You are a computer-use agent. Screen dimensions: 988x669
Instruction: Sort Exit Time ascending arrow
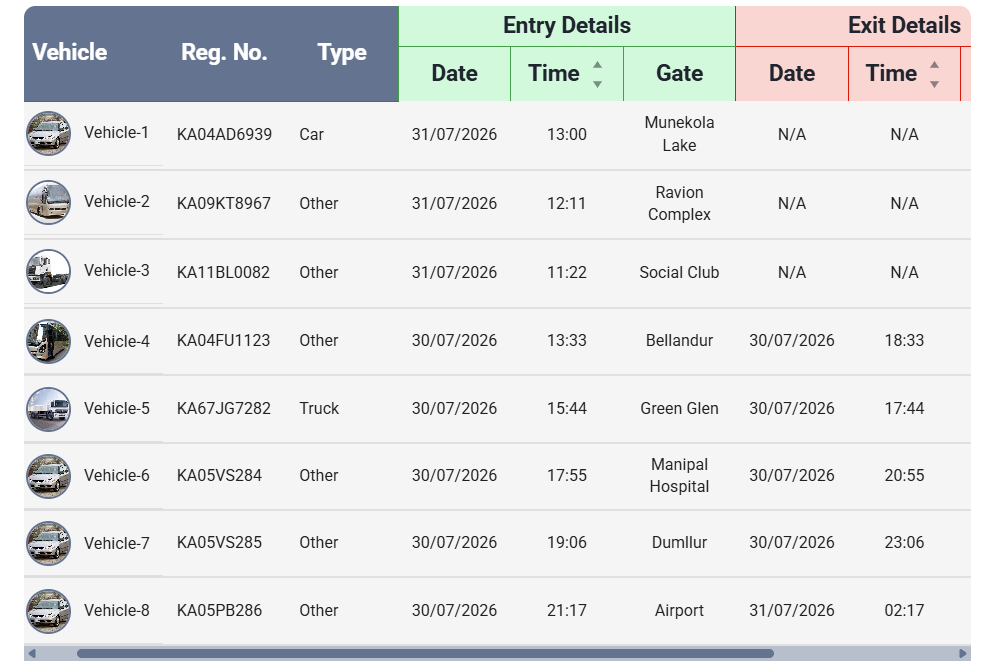[934, 65]
